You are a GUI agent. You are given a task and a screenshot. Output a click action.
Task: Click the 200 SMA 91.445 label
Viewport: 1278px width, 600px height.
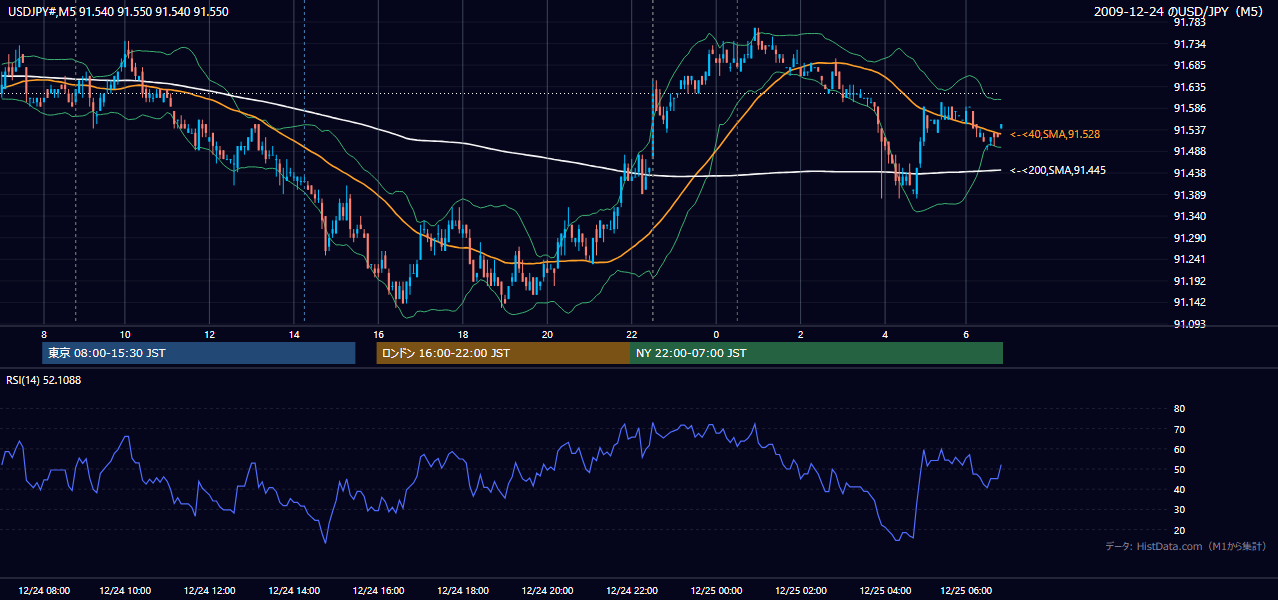[1058, 170]
